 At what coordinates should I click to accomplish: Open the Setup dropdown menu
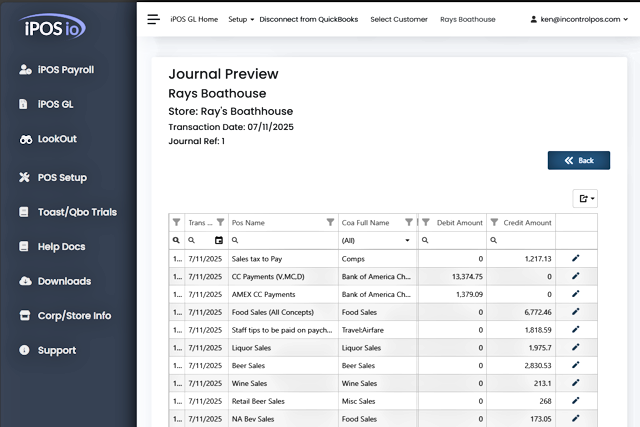[x=240, y=19]
